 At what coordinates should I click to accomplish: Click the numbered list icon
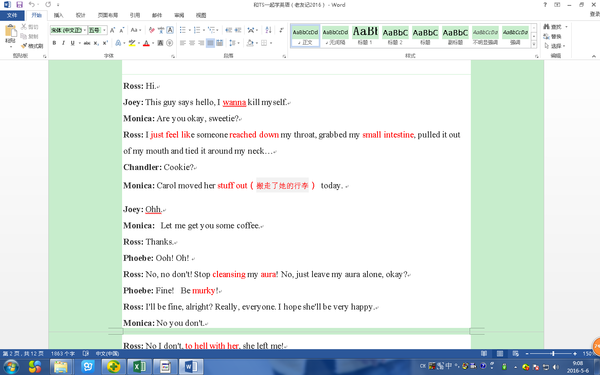click(197, 30)
